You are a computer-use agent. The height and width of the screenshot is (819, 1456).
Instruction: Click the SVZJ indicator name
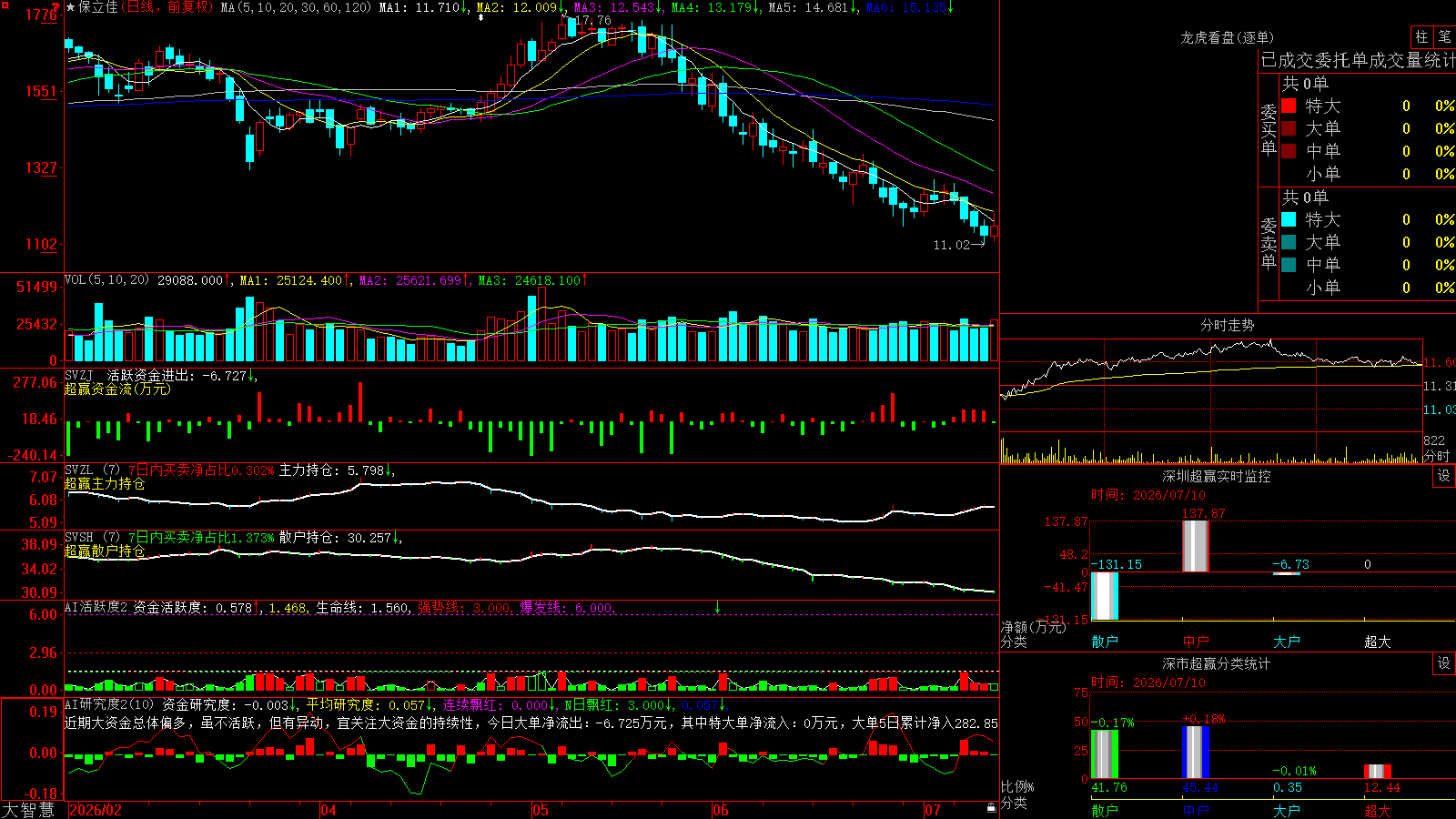point(79,375)
